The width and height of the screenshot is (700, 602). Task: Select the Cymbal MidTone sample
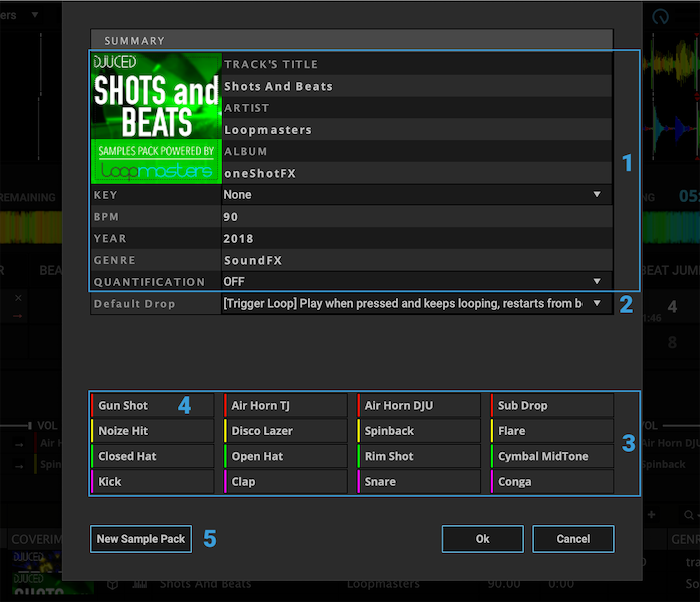pyautogui.click(x=552, y=456)
